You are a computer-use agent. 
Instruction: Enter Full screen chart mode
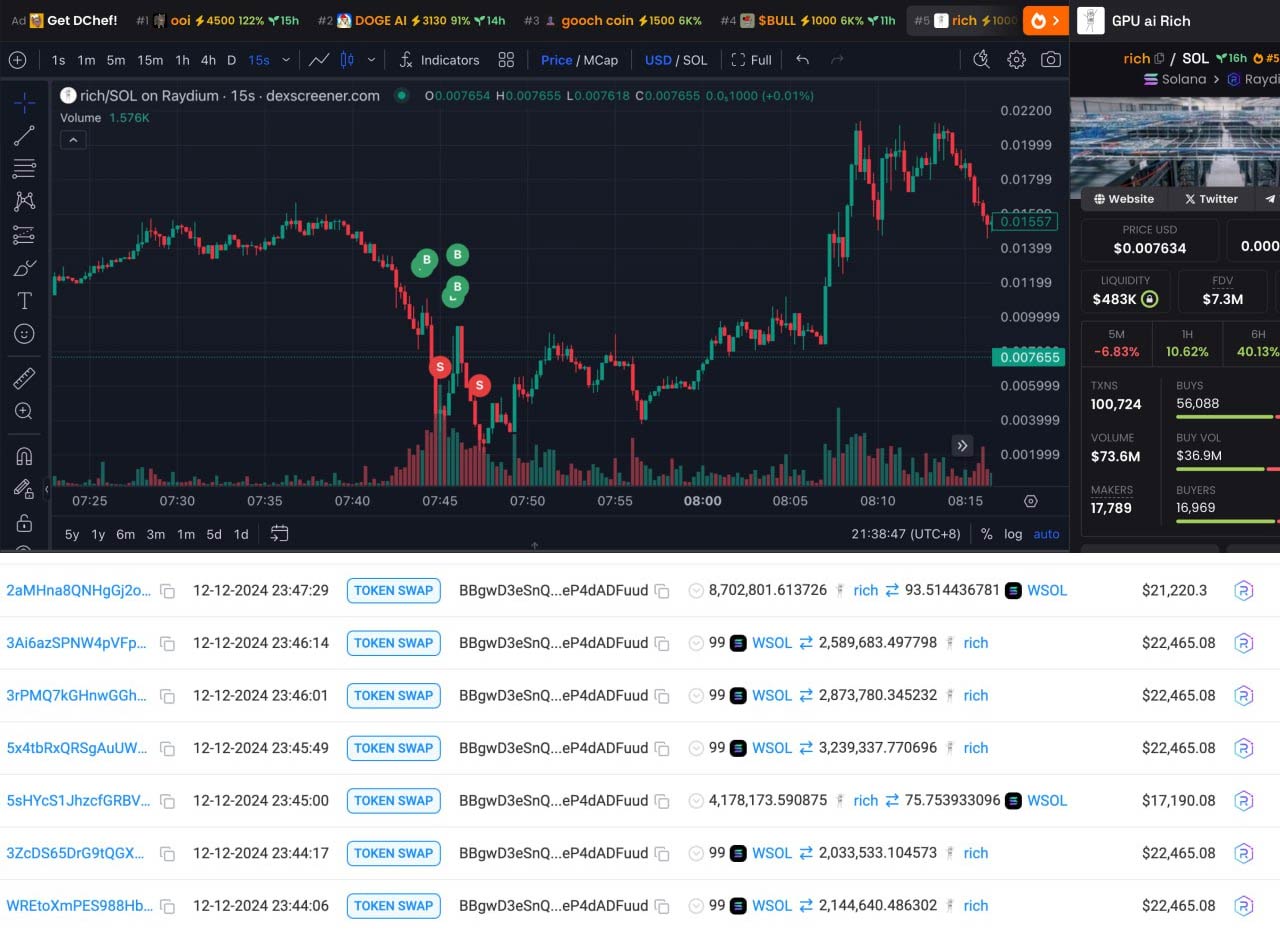pos(751,60)
